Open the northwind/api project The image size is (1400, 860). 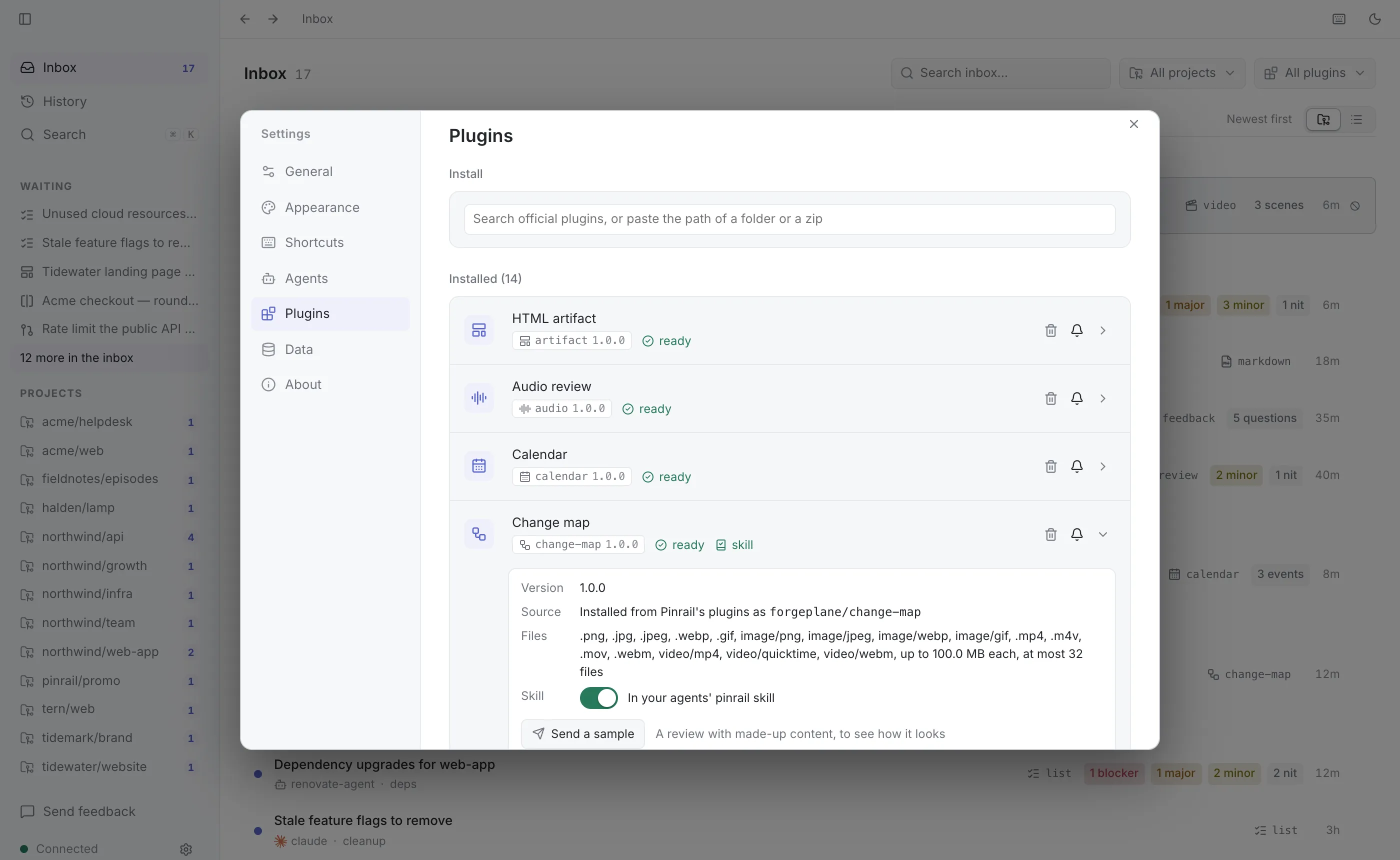point(109,537)
